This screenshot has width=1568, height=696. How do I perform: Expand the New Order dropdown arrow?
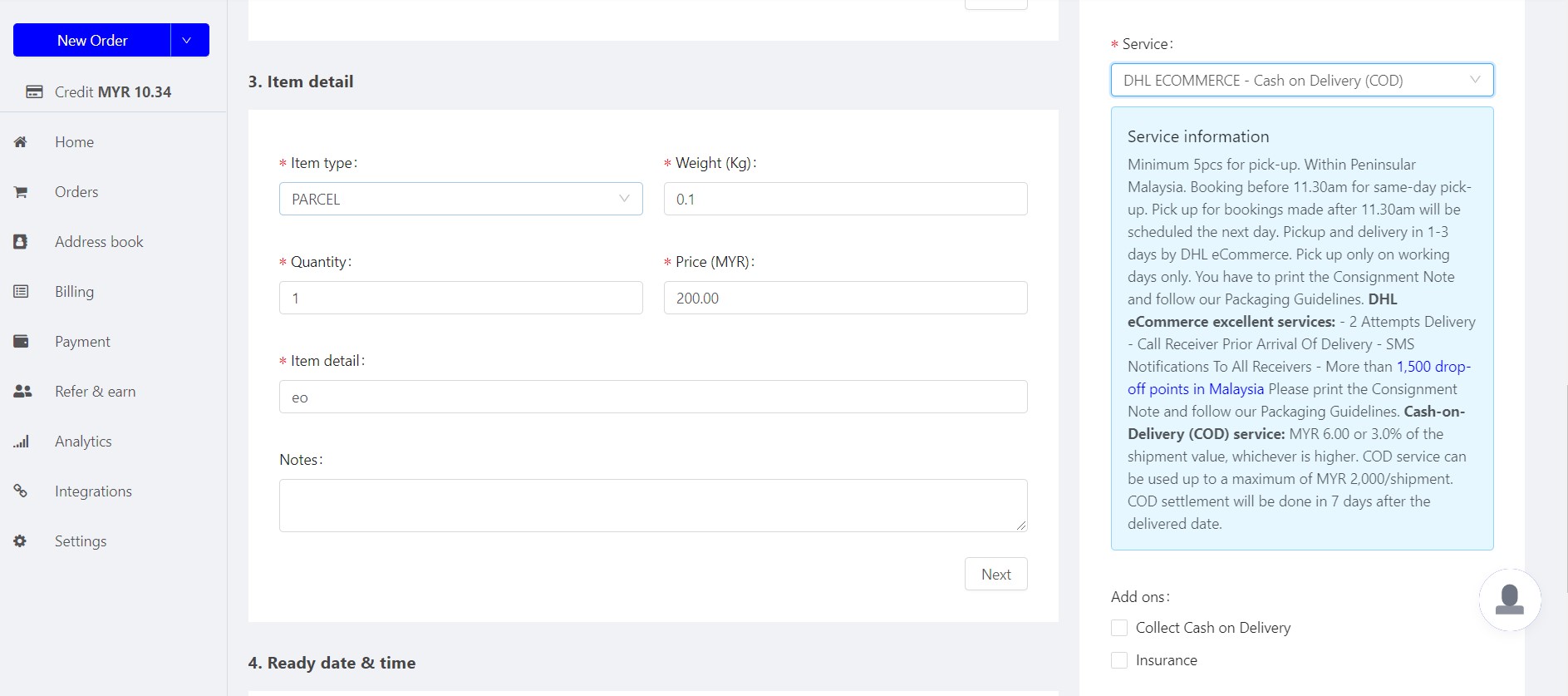(x=188, y=40)
